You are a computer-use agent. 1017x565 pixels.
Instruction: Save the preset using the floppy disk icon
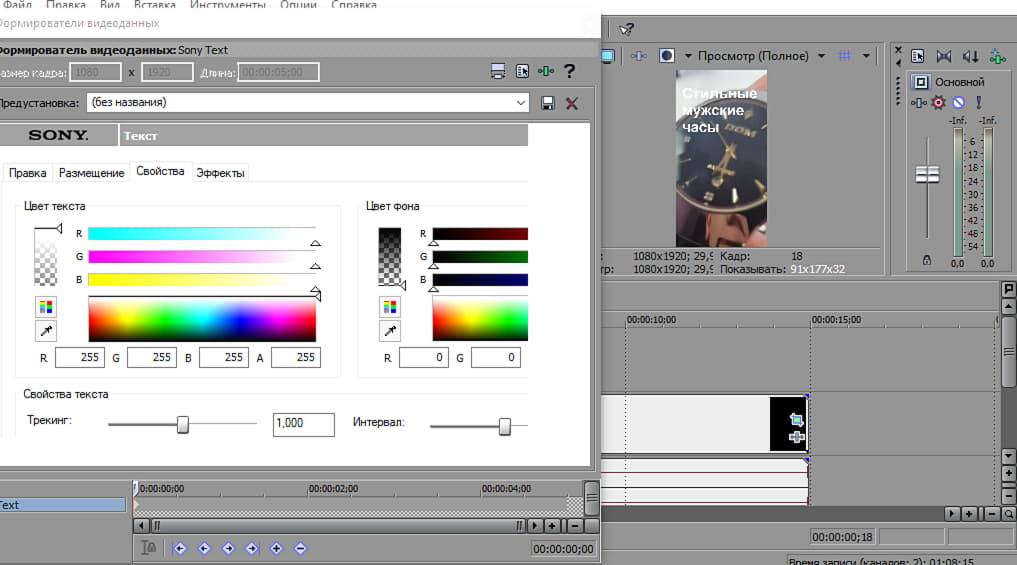pyautogui.click(x=547, y=103)
